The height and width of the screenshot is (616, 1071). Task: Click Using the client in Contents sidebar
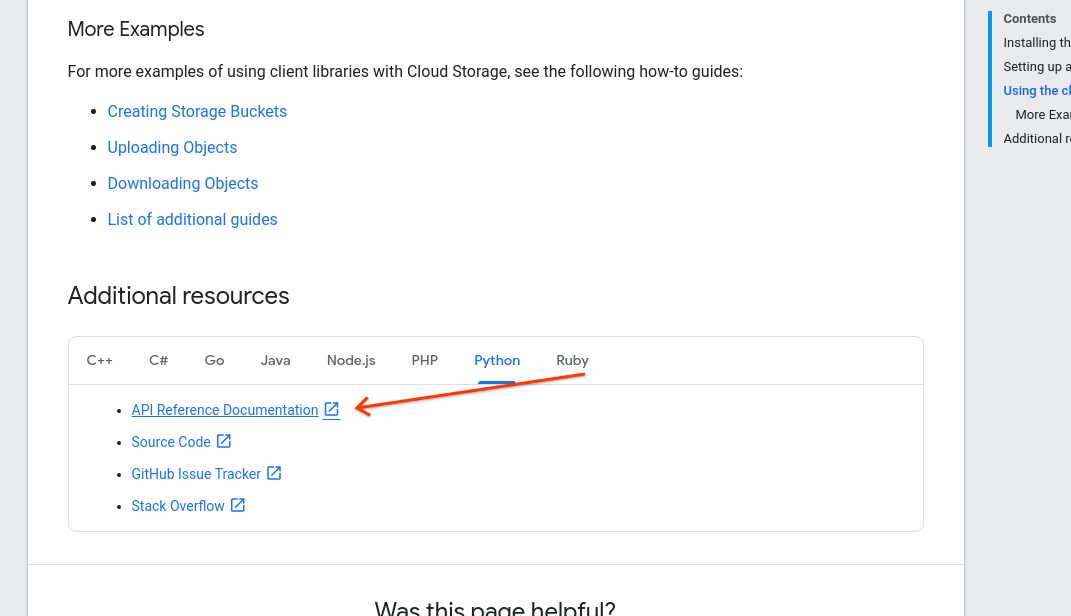point(1037,90)
